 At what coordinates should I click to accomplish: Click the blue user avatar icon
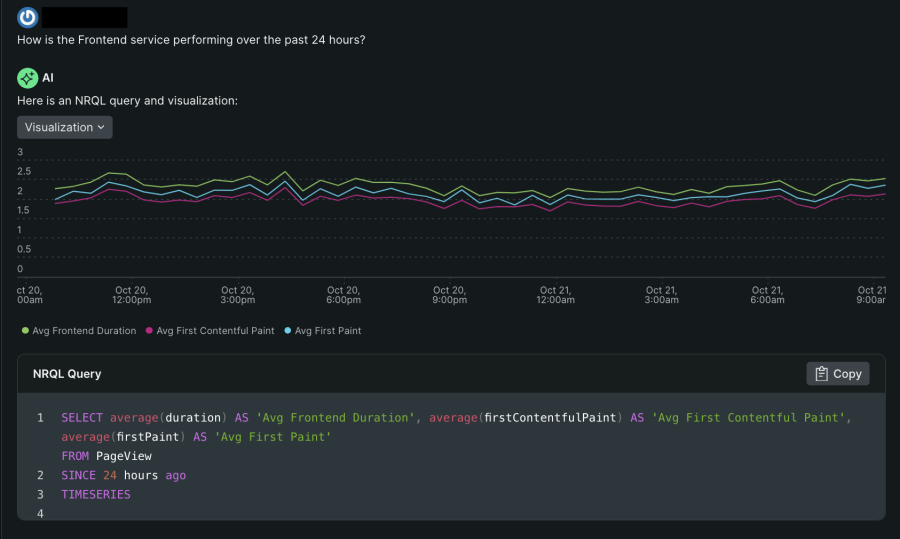click(28, 17)
